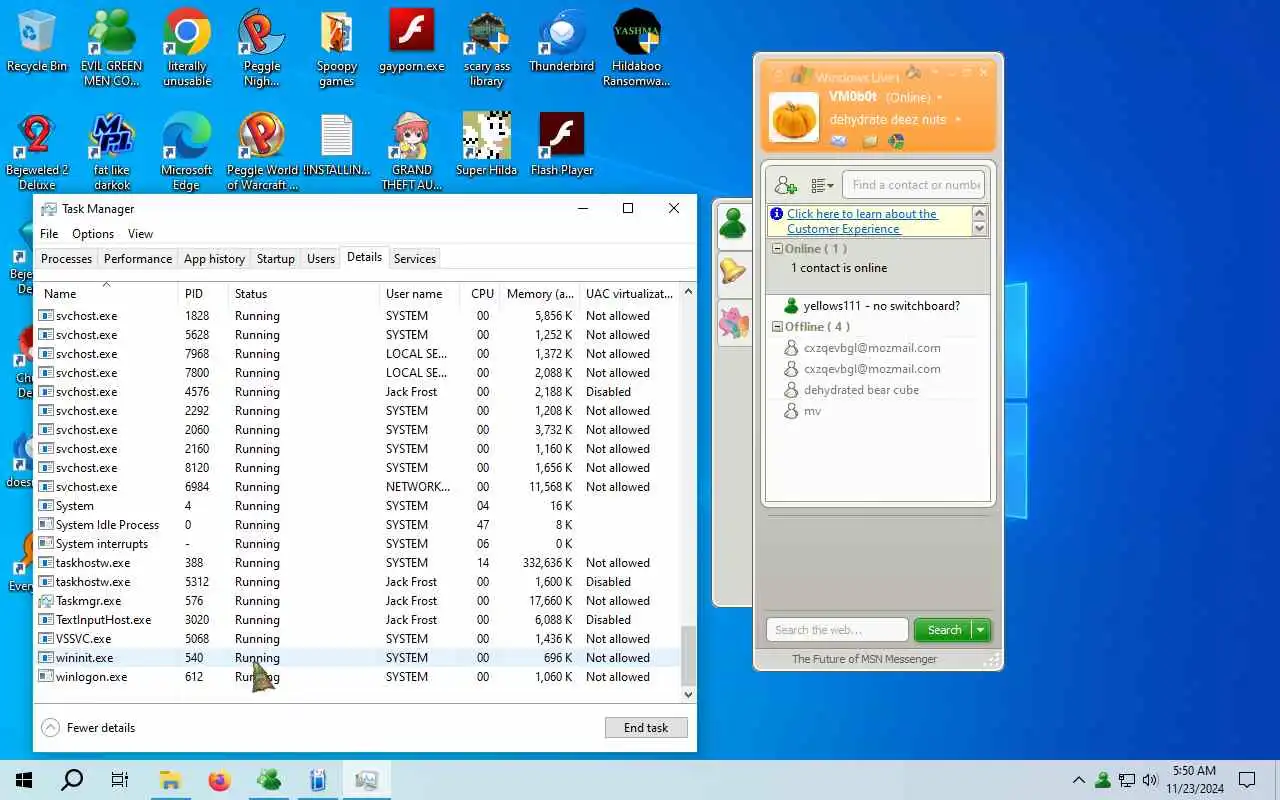Click the End task button
Screen dimensions: 1280x800
click(x=646, y=728)
